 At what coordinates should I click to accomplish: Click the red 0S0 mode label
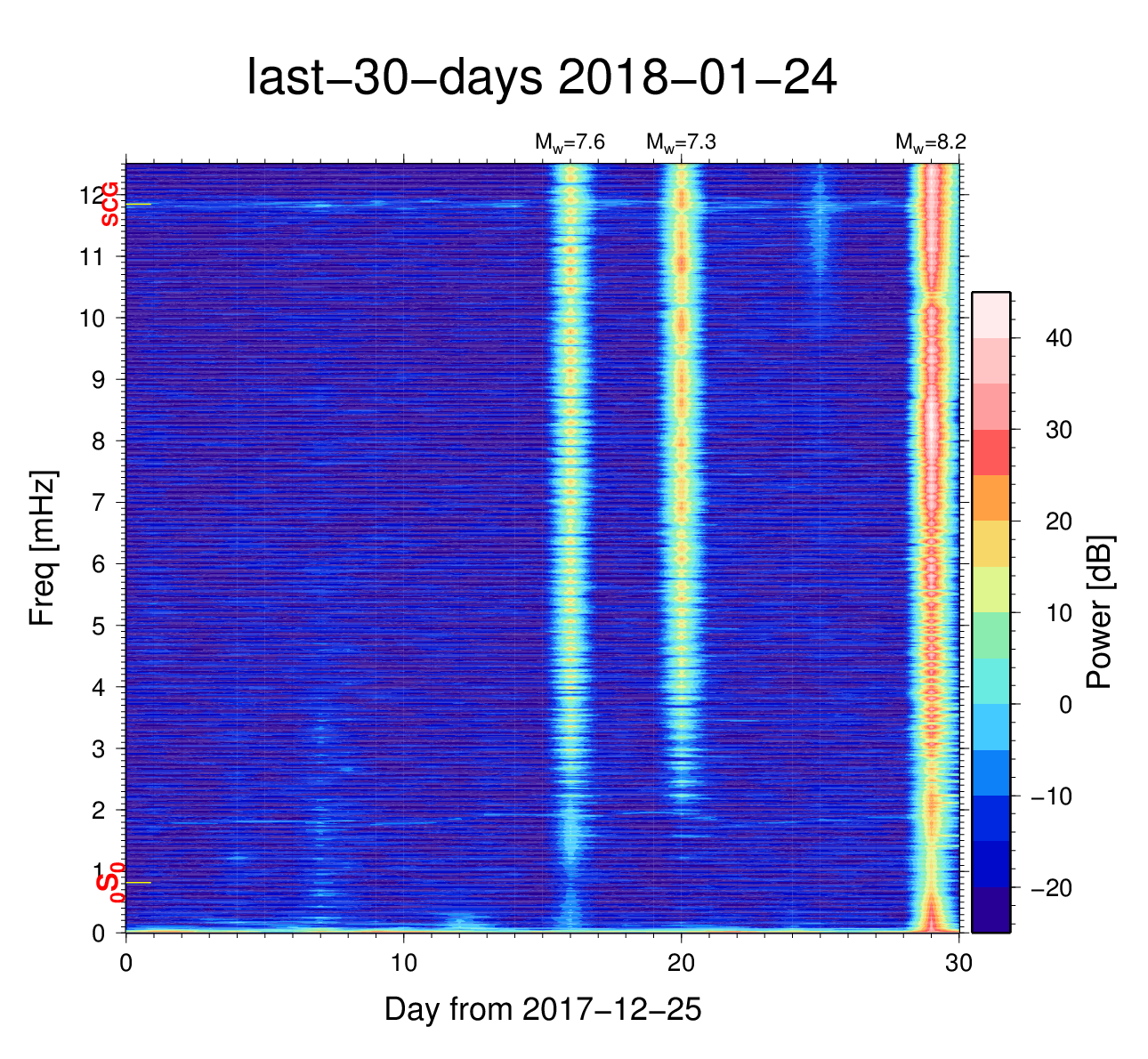point(109,882)
